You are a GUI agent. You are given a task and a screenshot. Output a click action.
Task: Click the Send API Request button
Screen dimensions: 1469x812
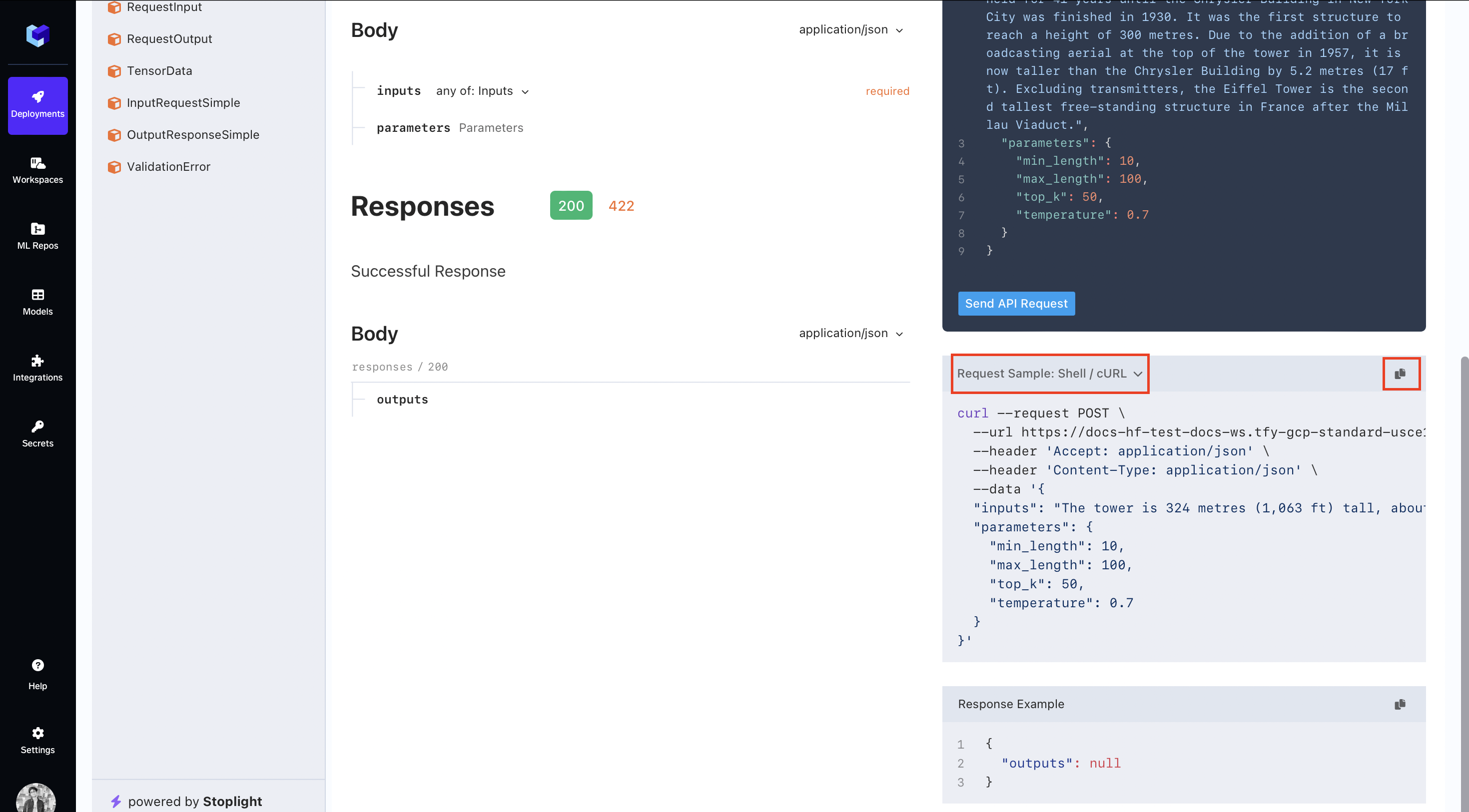coord(1016,304)
